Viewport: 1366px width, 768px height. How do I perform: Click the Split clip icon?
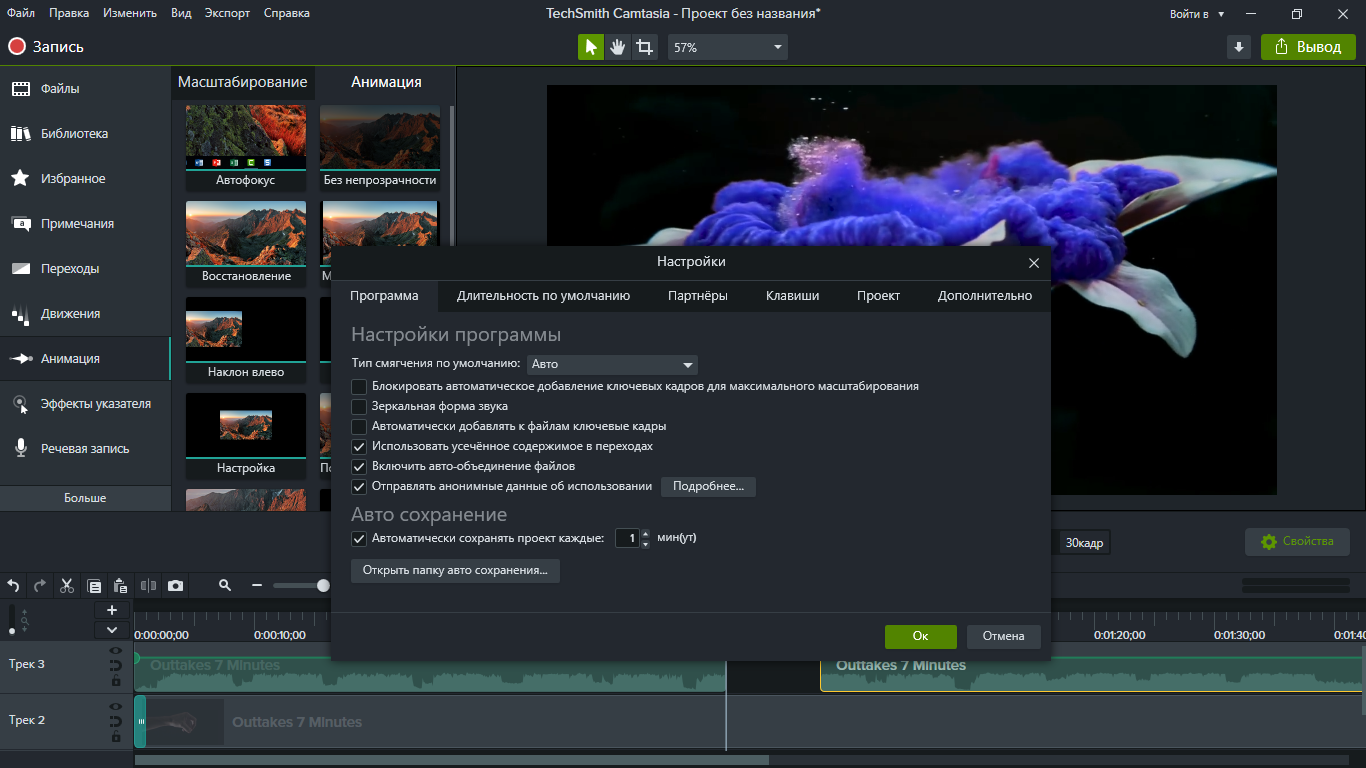point(148,586)
